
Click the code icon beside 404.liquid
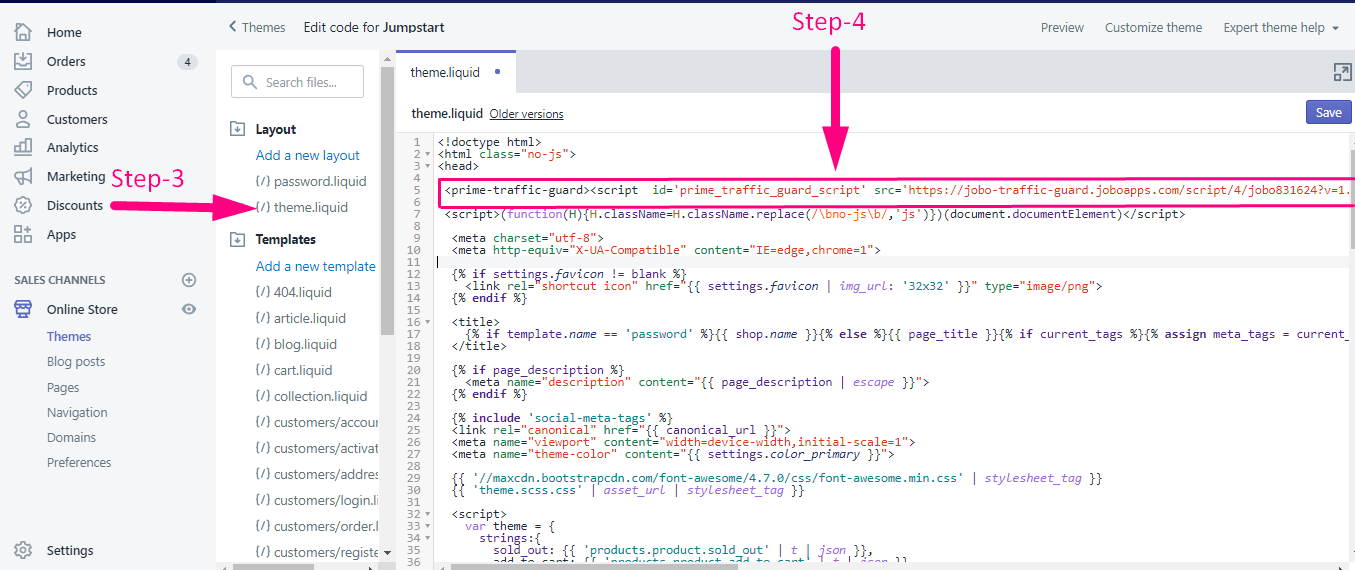pyautogui.click(x=263, y=292)
